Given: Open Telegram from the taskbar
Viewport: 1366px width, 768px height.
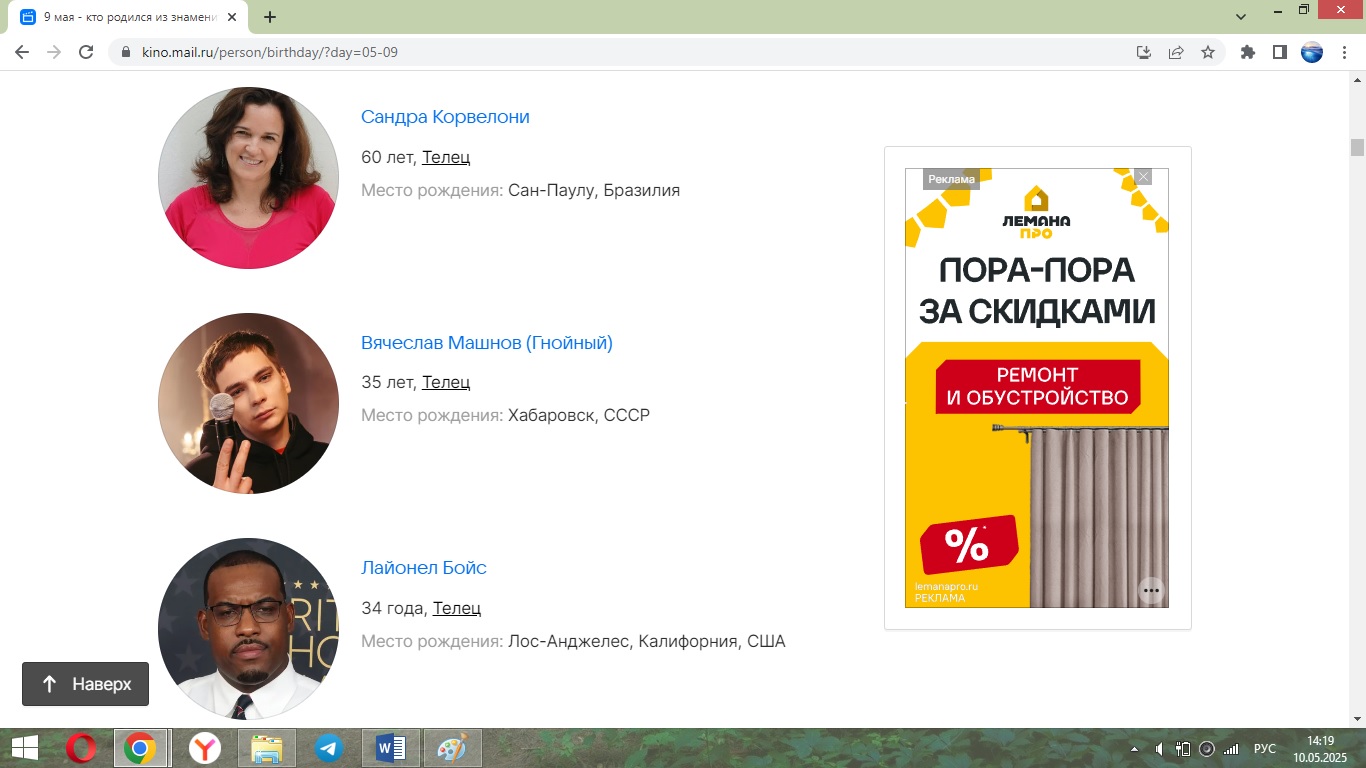Looking at the screenshot, I should tap(329, 748).
